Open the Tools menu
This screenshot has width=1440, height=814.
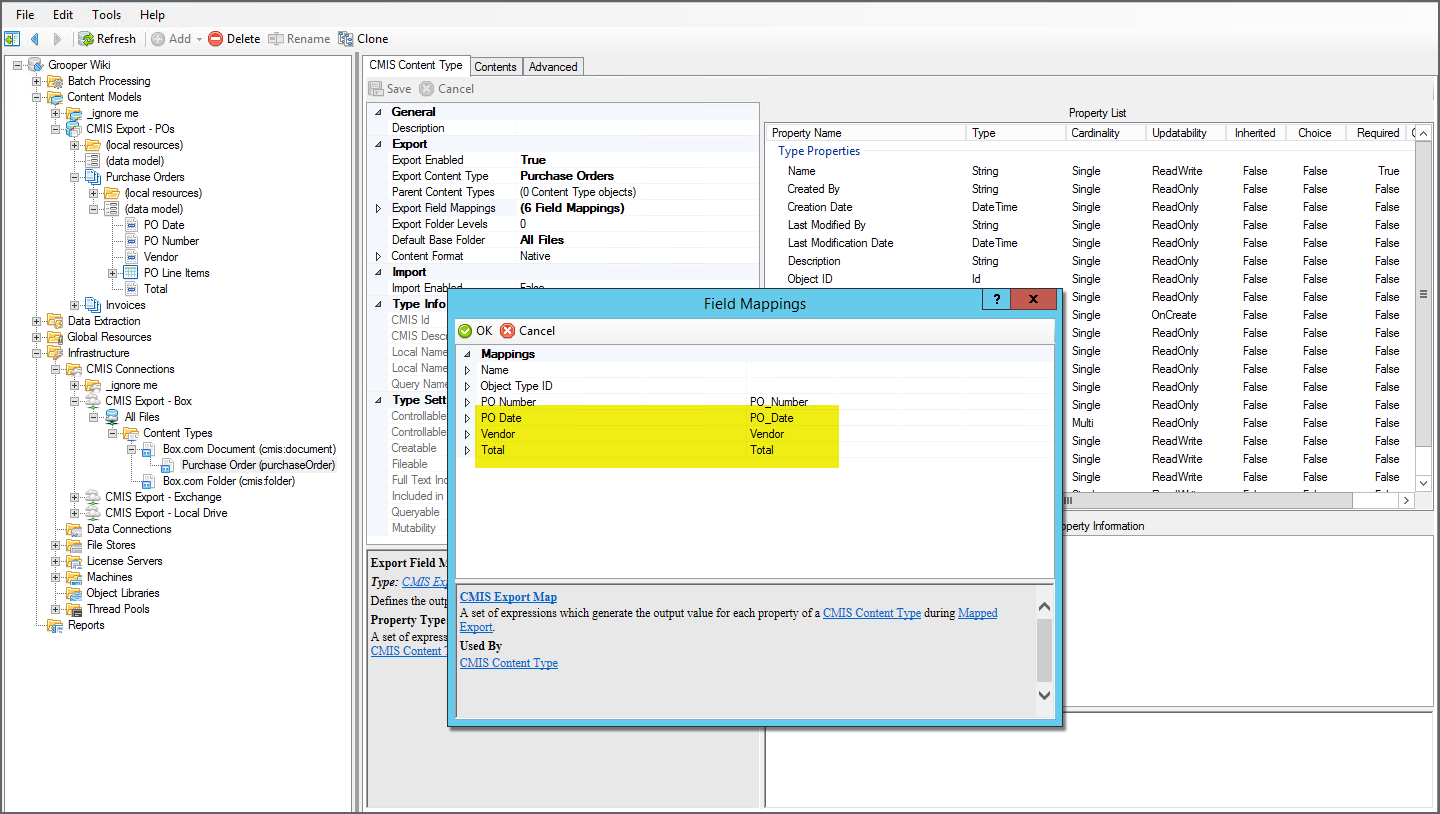(106, 15)
